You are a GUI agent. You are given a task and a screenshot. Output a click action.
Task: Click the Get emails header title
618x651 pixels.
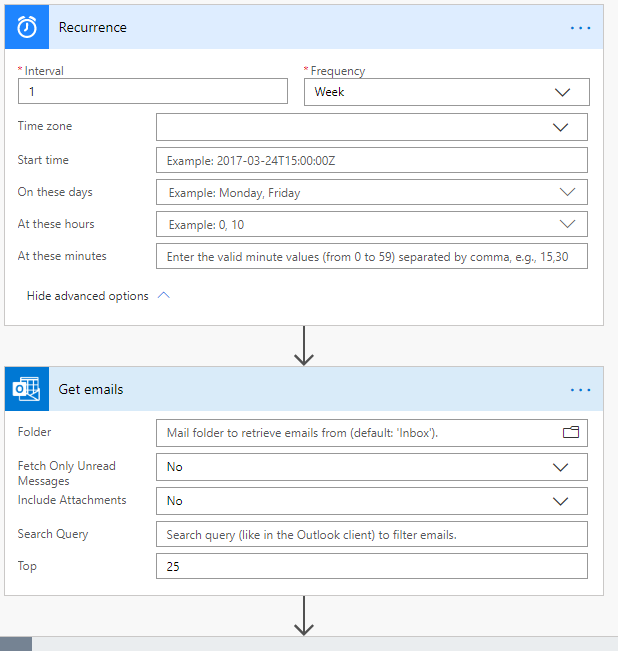[x=91, y=389]
